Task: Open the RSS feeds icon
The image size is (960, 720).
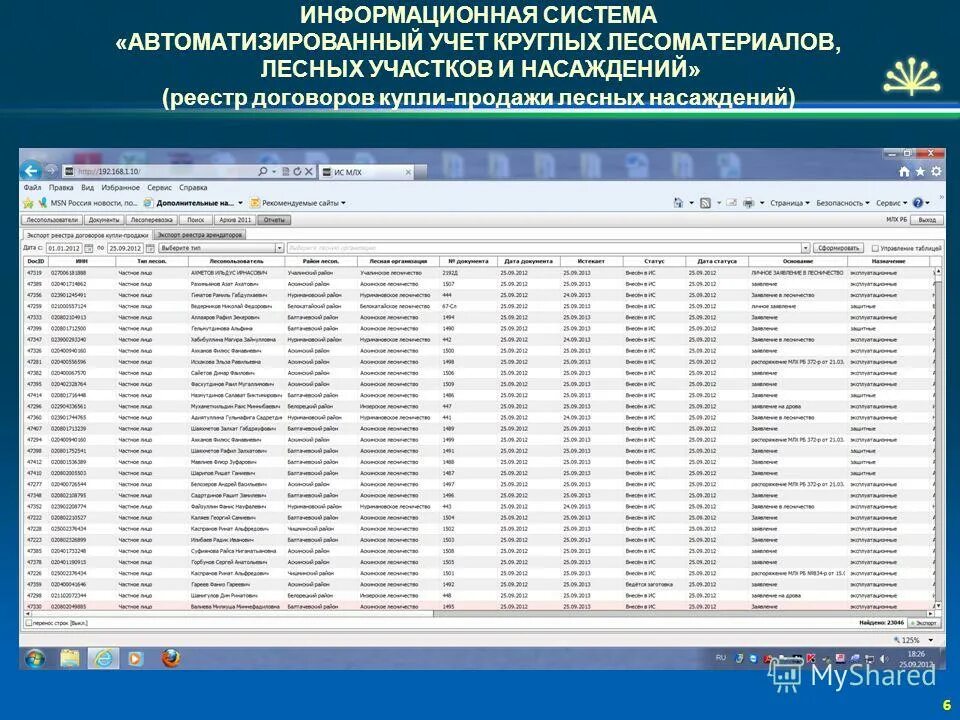Action: [707, 203]
